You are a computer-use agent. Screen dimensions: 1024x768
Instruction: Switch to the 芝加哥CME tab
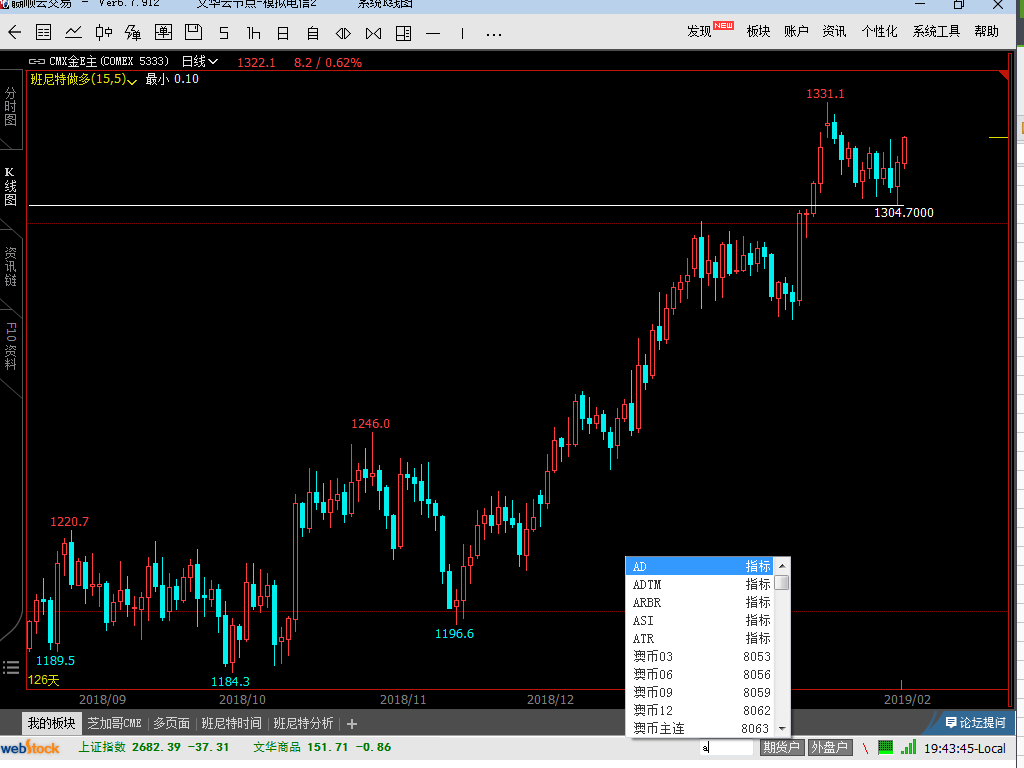tap(114, 723)
